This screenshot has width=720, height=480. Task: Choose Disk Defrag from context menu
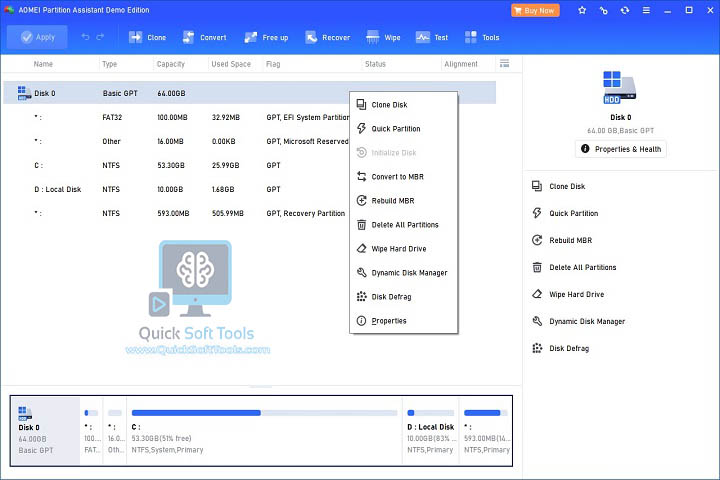pyautogui.click(x=403, y=297)
